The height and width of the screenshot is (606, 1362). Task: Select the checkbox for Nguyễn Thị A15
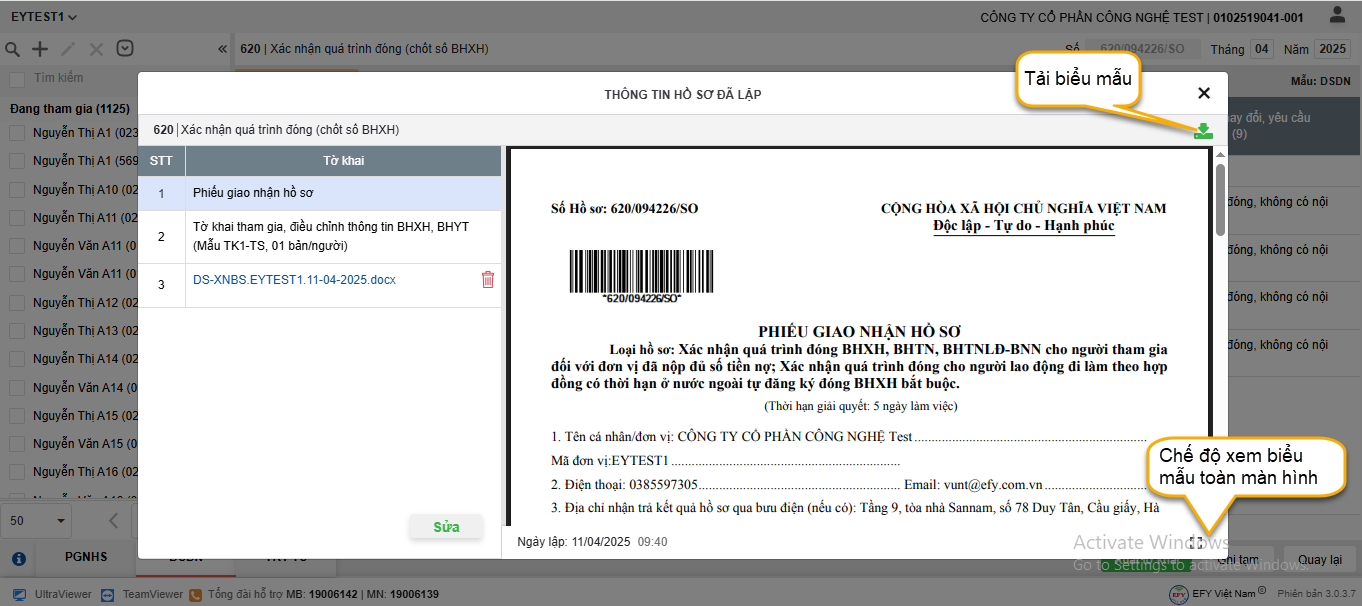pos(17,416)
